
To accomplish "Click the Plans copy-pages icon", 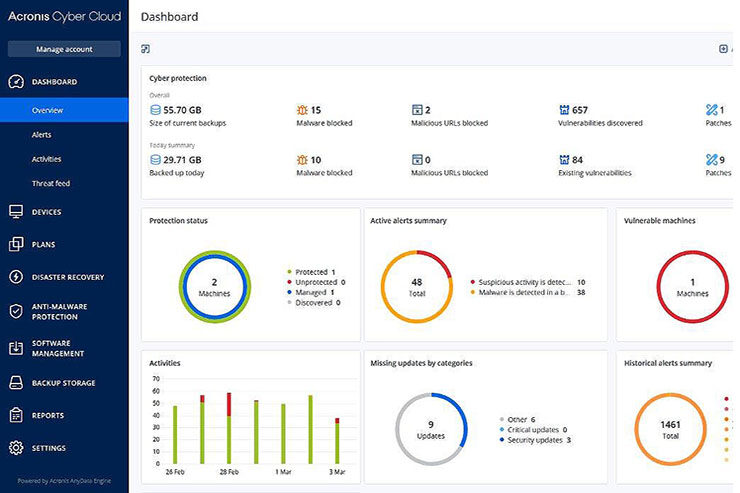I will [x=16, y=244].
